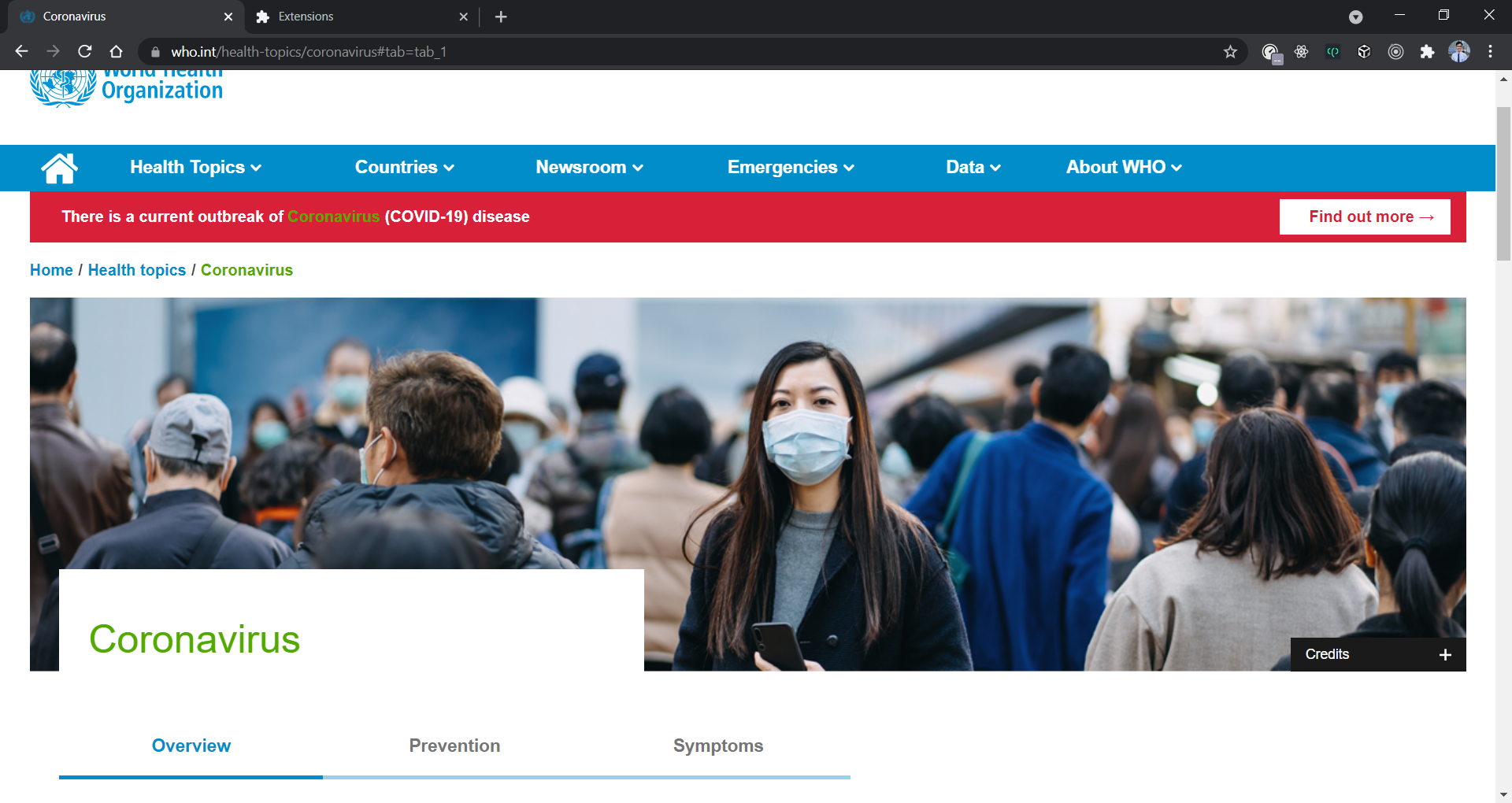Click the scrollbar down arrow
Viewport: 1512px width, 803px height.
pos(1503,794)
